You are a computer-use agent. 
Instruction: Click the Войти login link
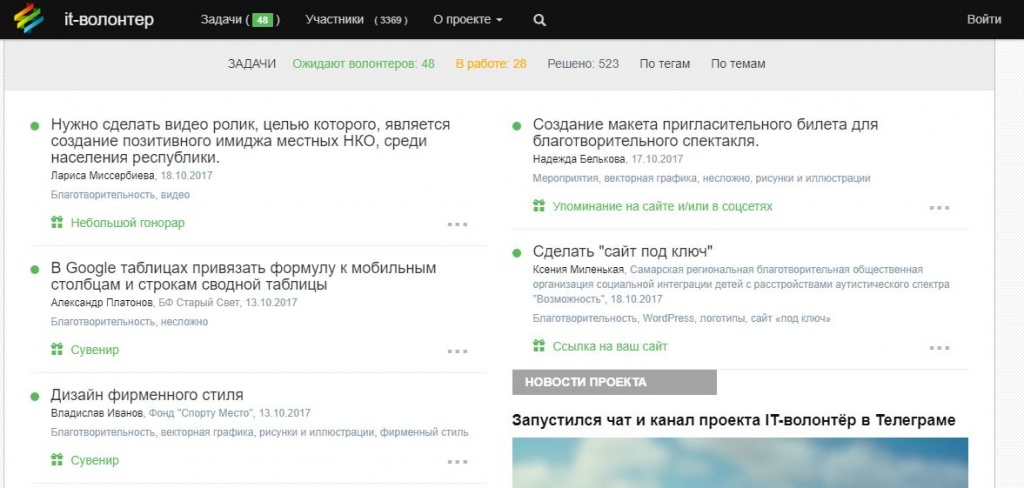(984, 20)
